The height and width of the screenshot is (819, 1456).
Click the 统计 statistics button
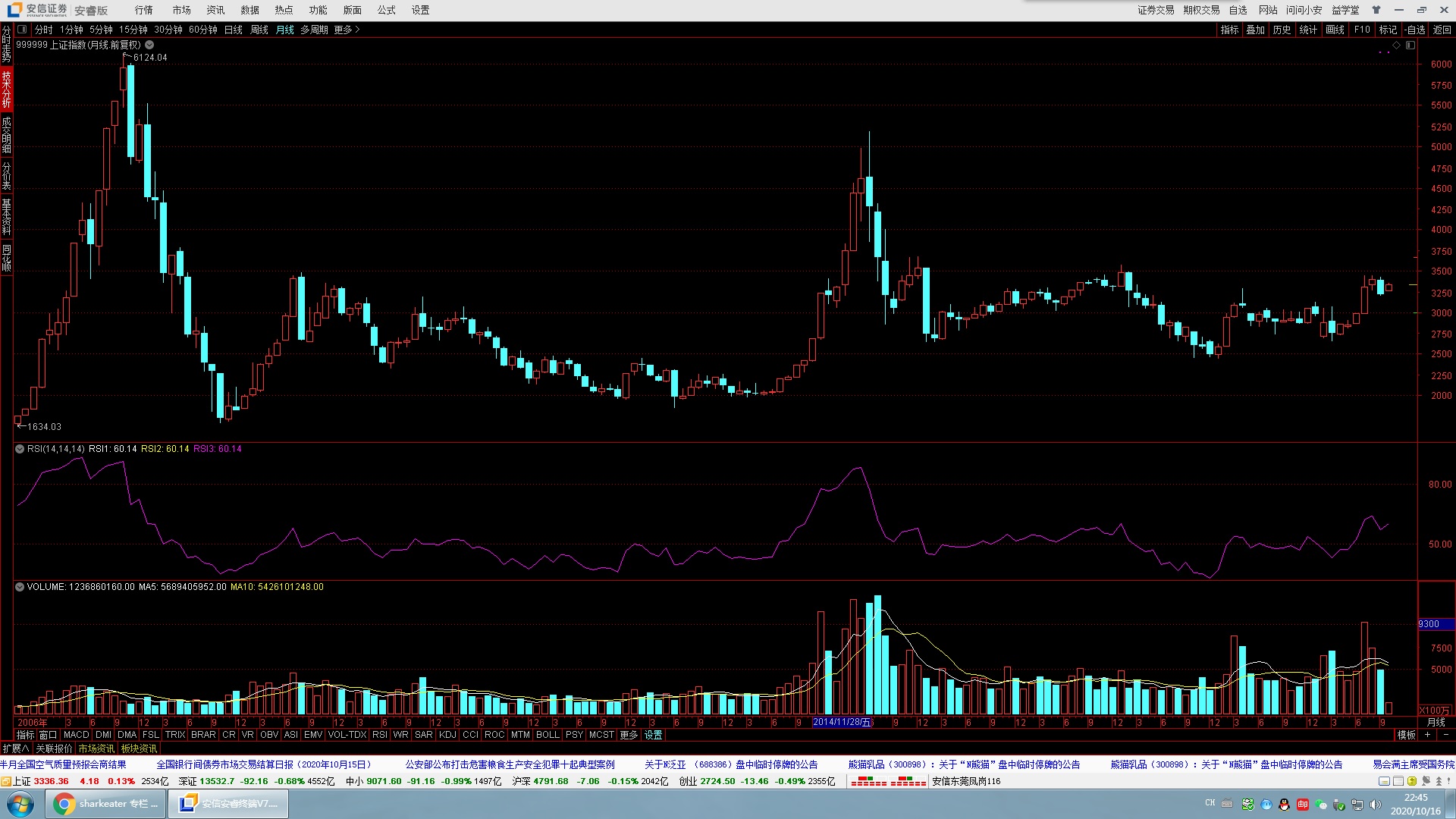tap(1308, 30)
